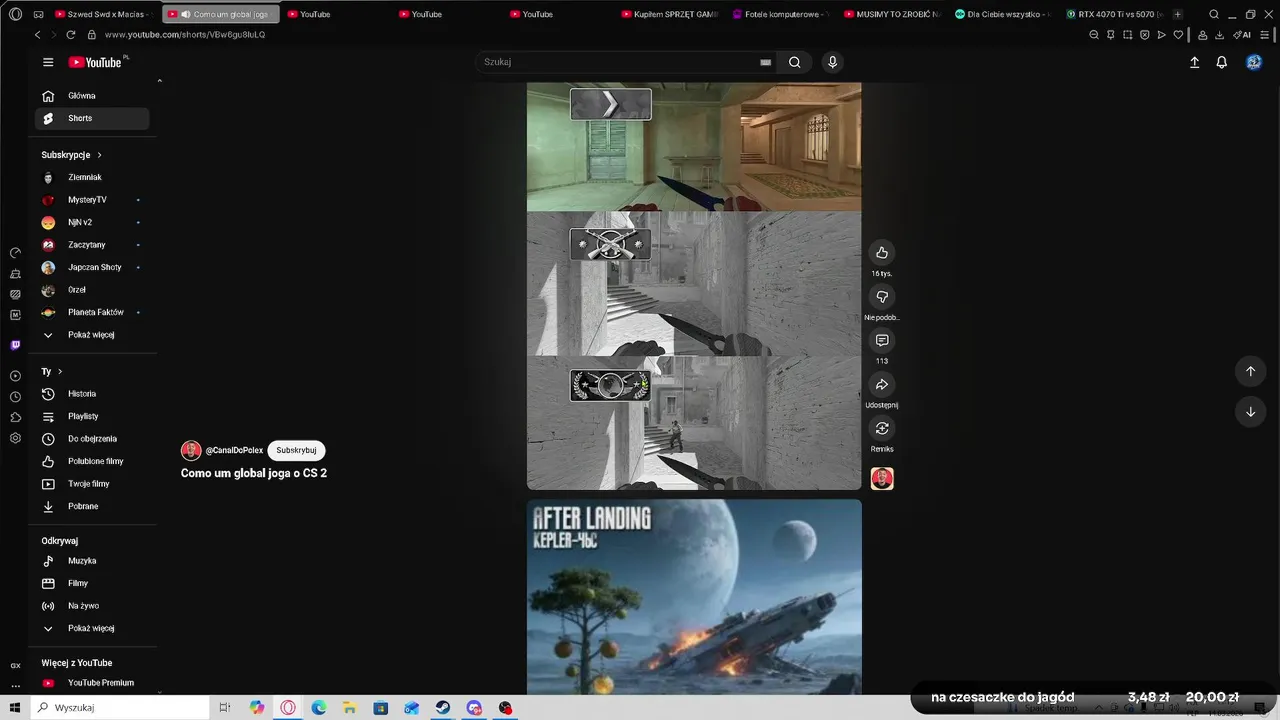This screenshot has width=1280, height=720.
Task: Open the upload/create icon in YouTube header
Action: (x=1194, y=62)
